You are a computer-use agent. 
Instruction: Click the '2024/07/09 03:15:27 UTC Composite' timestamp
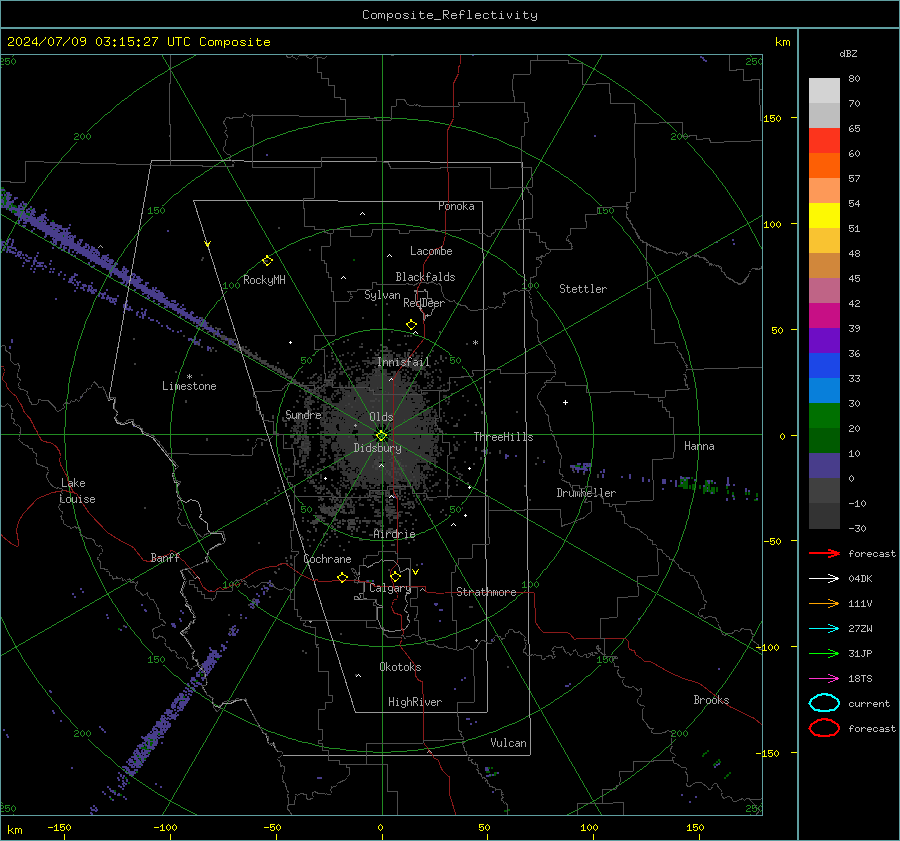[x=138, y=42]
